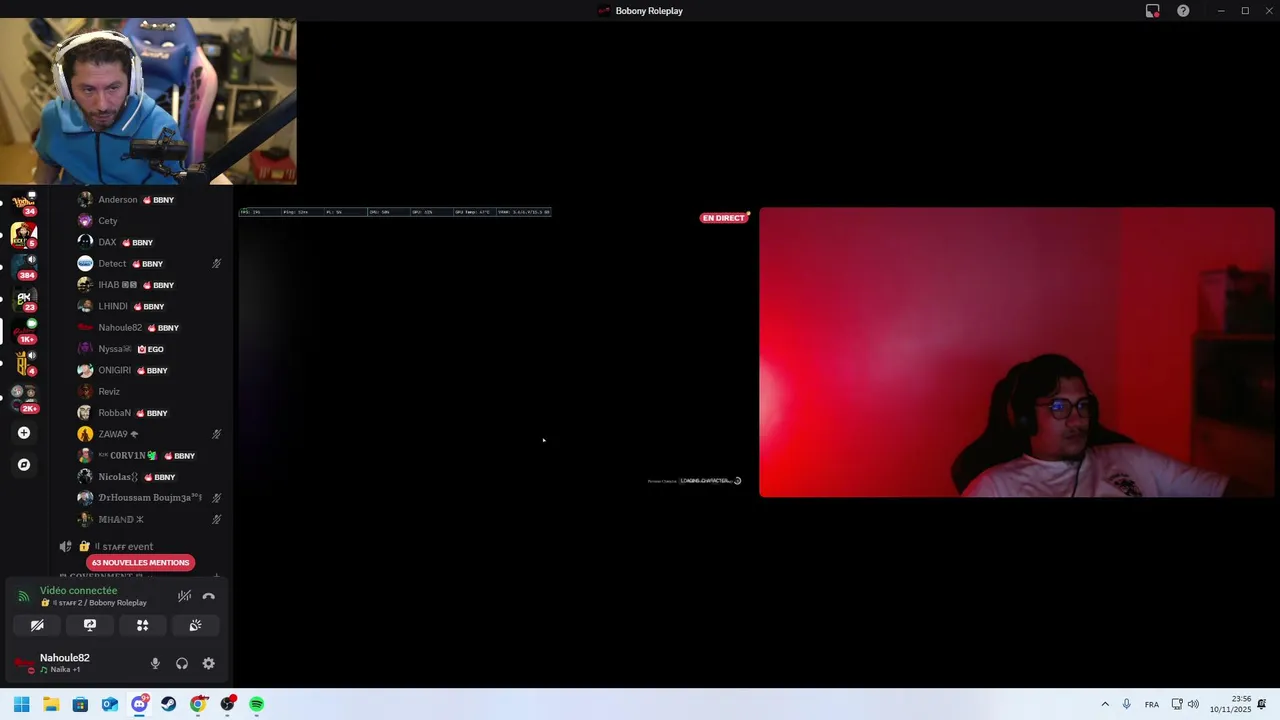Click the share your screen button
This screenshot has width=1280, height=720.
pos(90,625)
